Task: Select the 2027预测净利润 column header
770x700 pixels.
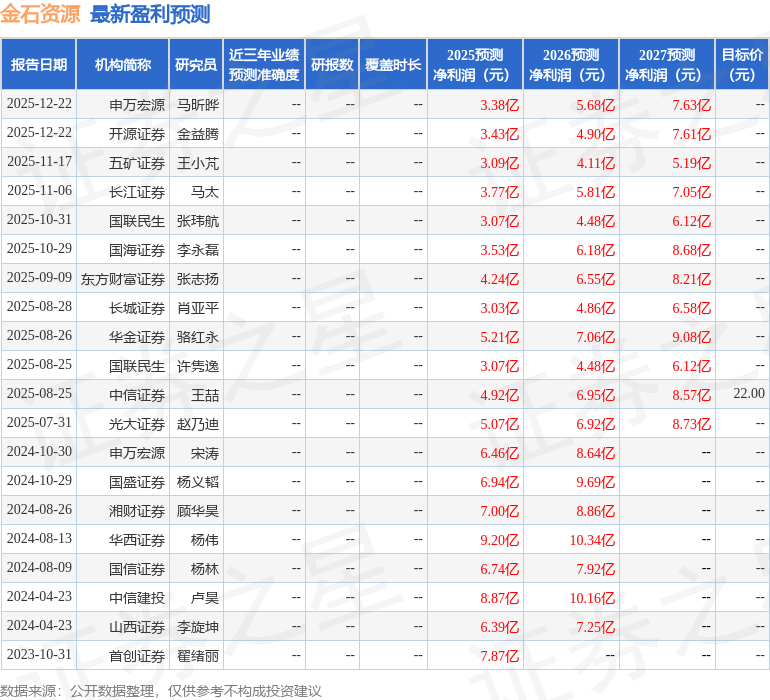Action: click(x=667, y=64)
